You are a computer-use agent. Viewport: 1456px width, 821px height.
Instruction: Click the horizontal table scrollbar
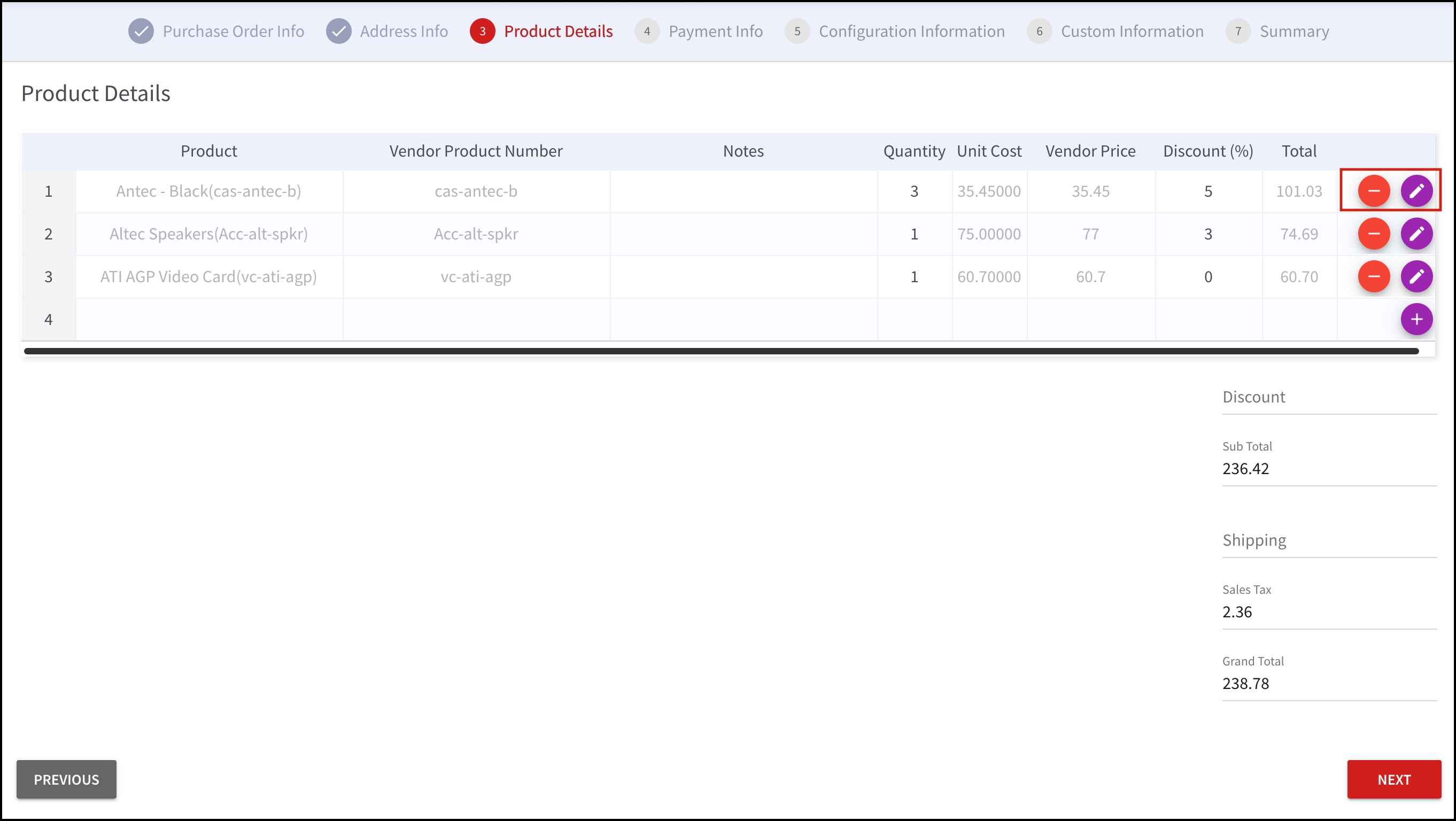coord(721,352)
